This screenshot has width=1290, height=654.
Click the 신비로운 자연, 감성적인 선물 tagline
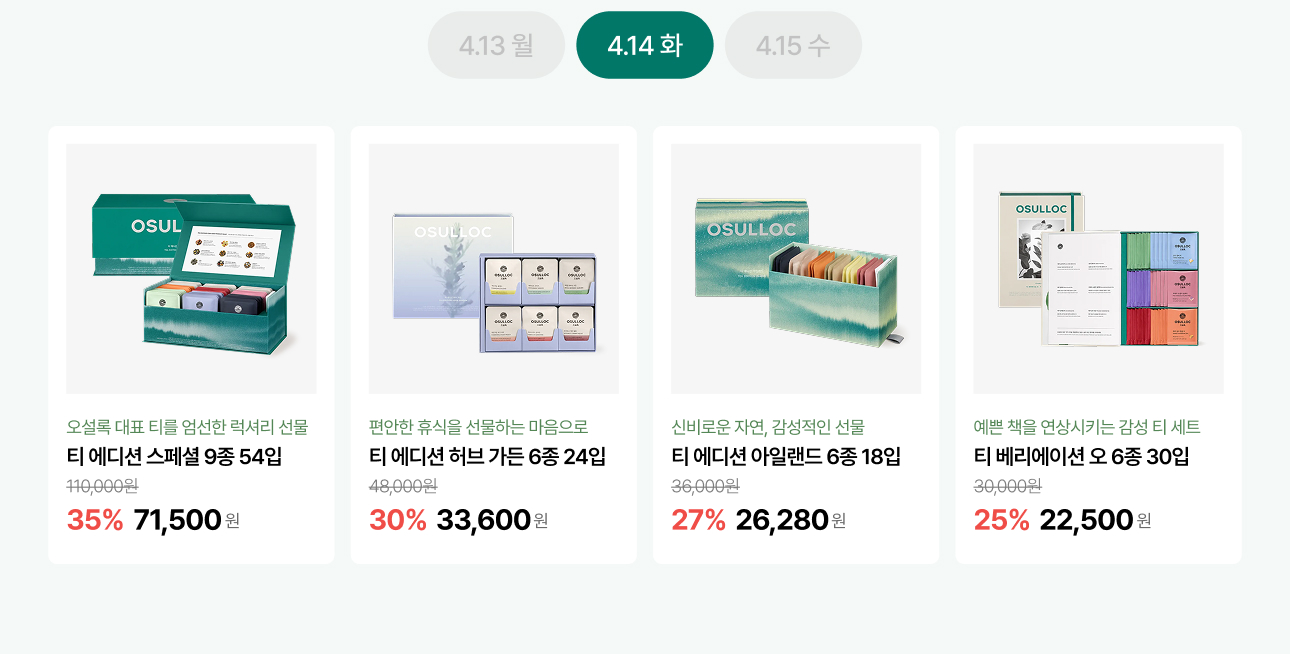coord(767,427)
